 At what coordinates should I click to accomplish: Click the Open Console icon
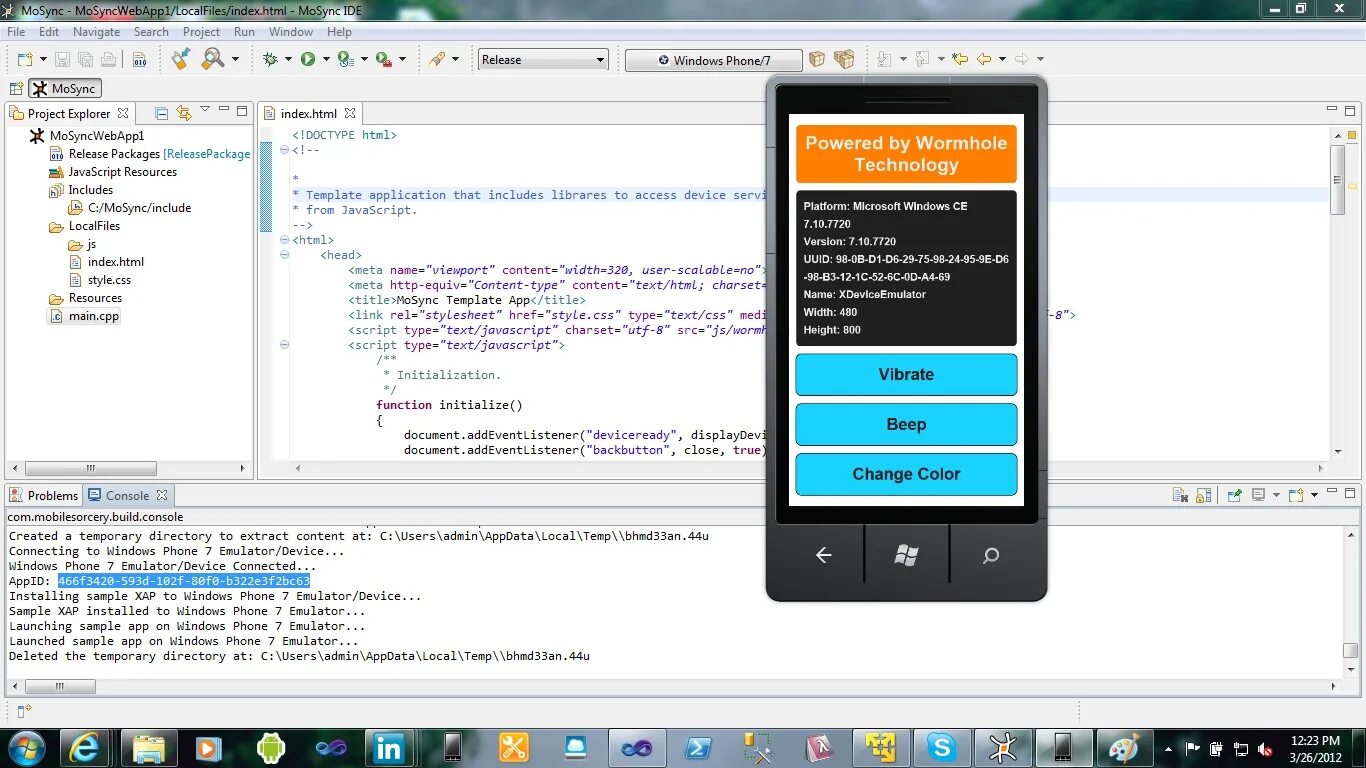click(x=1296, y=495)
